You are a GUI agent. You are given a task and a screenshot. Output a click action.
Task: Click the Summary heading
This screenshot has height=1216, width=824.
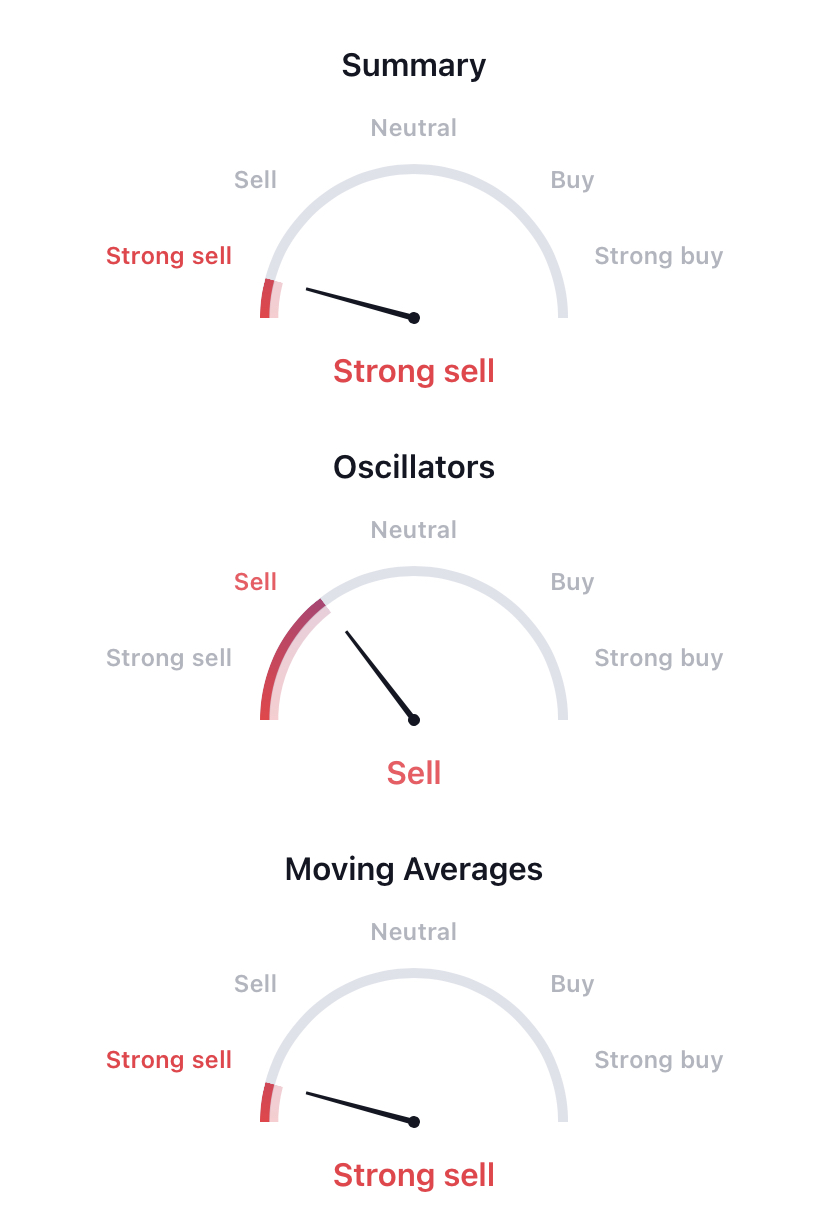(414, 66)
